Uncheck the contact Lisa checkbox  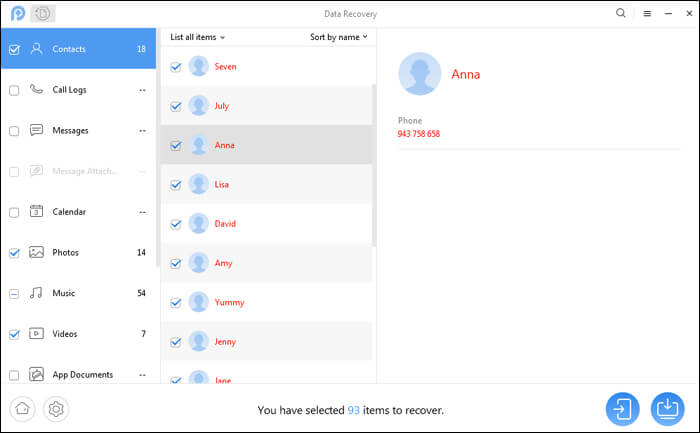pos(176,185)
